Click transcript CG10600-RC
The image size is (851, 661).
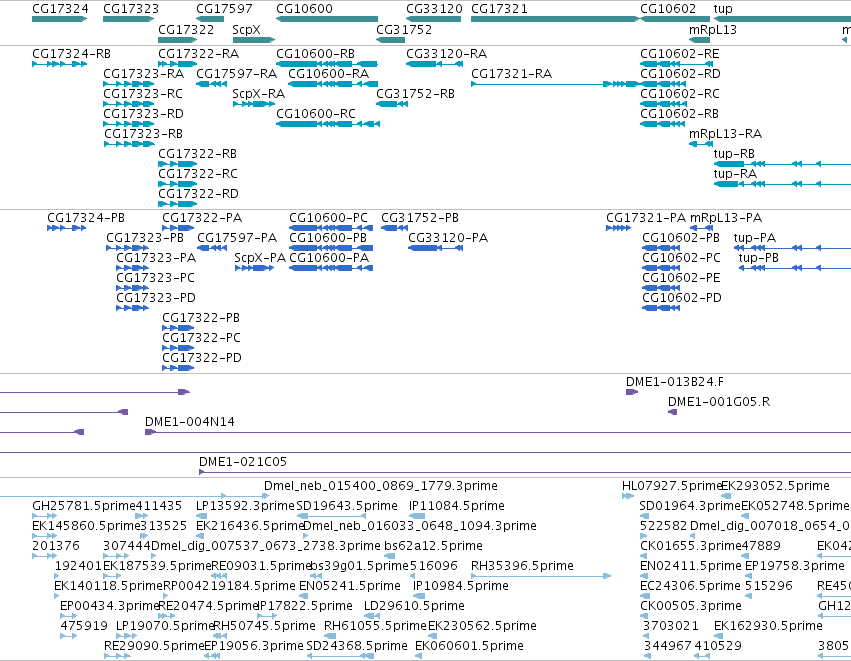pyautogui.click(x=328, y=124)
